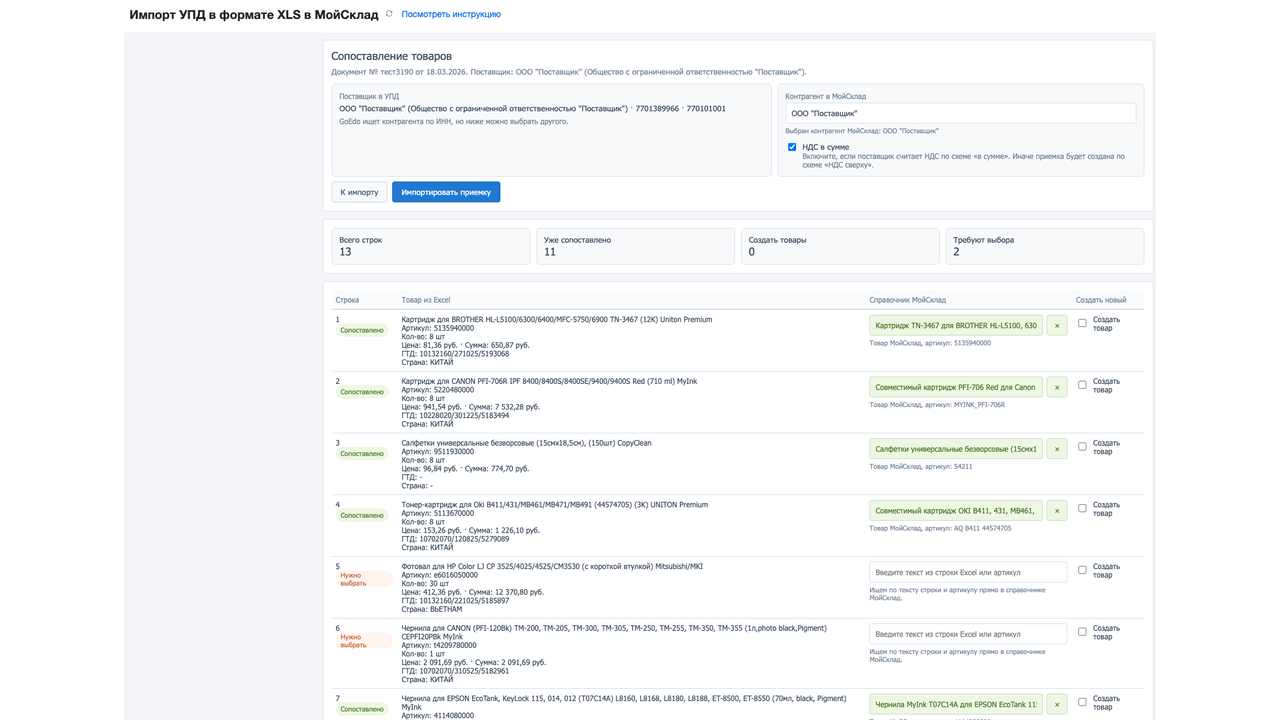Open the matched Салфетки универсальные product field

pos(955,449)
